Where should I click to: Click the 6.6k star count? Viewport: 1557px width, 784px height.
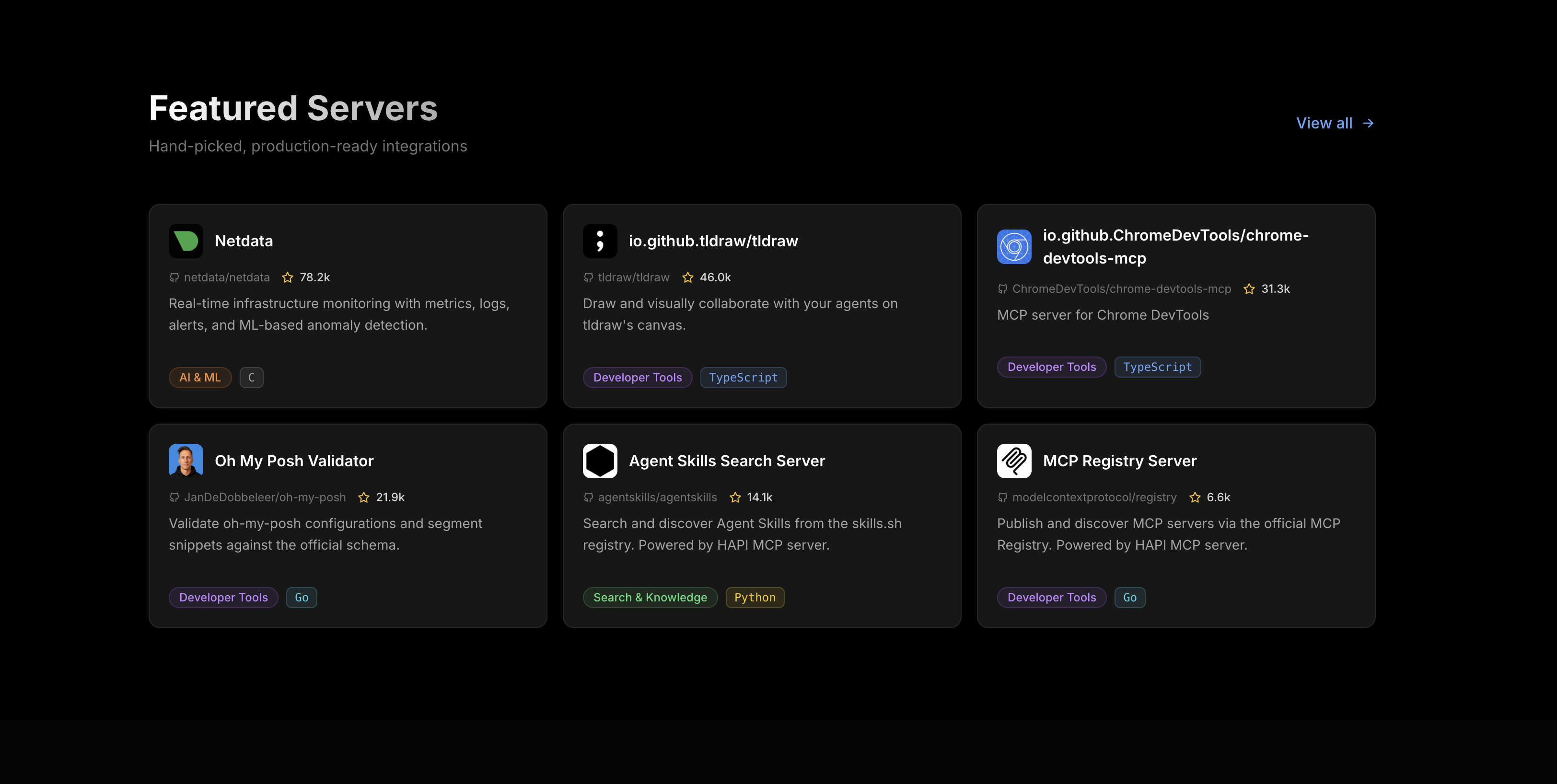[1219, 497]
